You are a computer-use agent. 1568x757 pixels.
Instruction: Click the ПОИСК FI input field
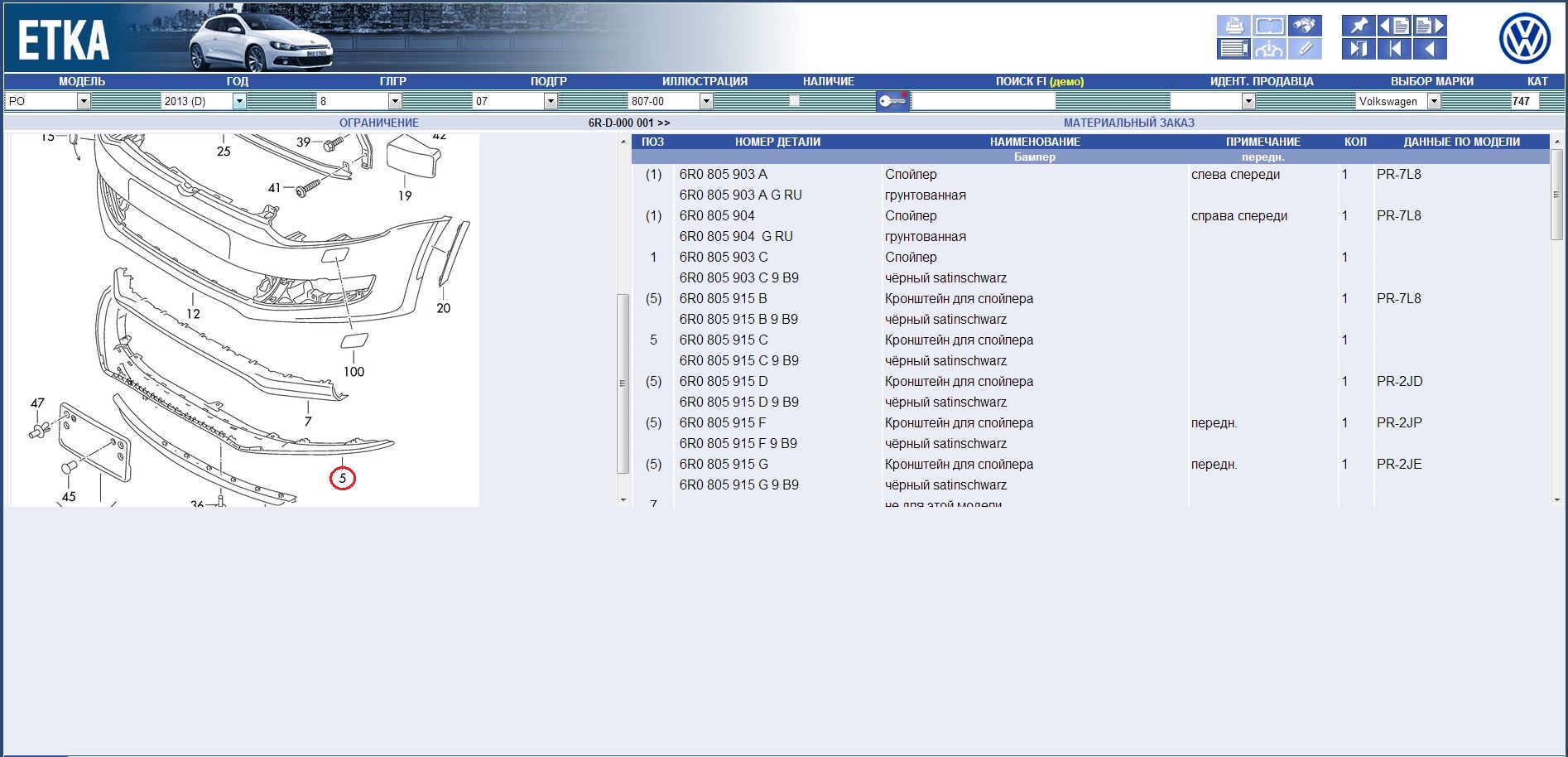click(x=983, y=101)
